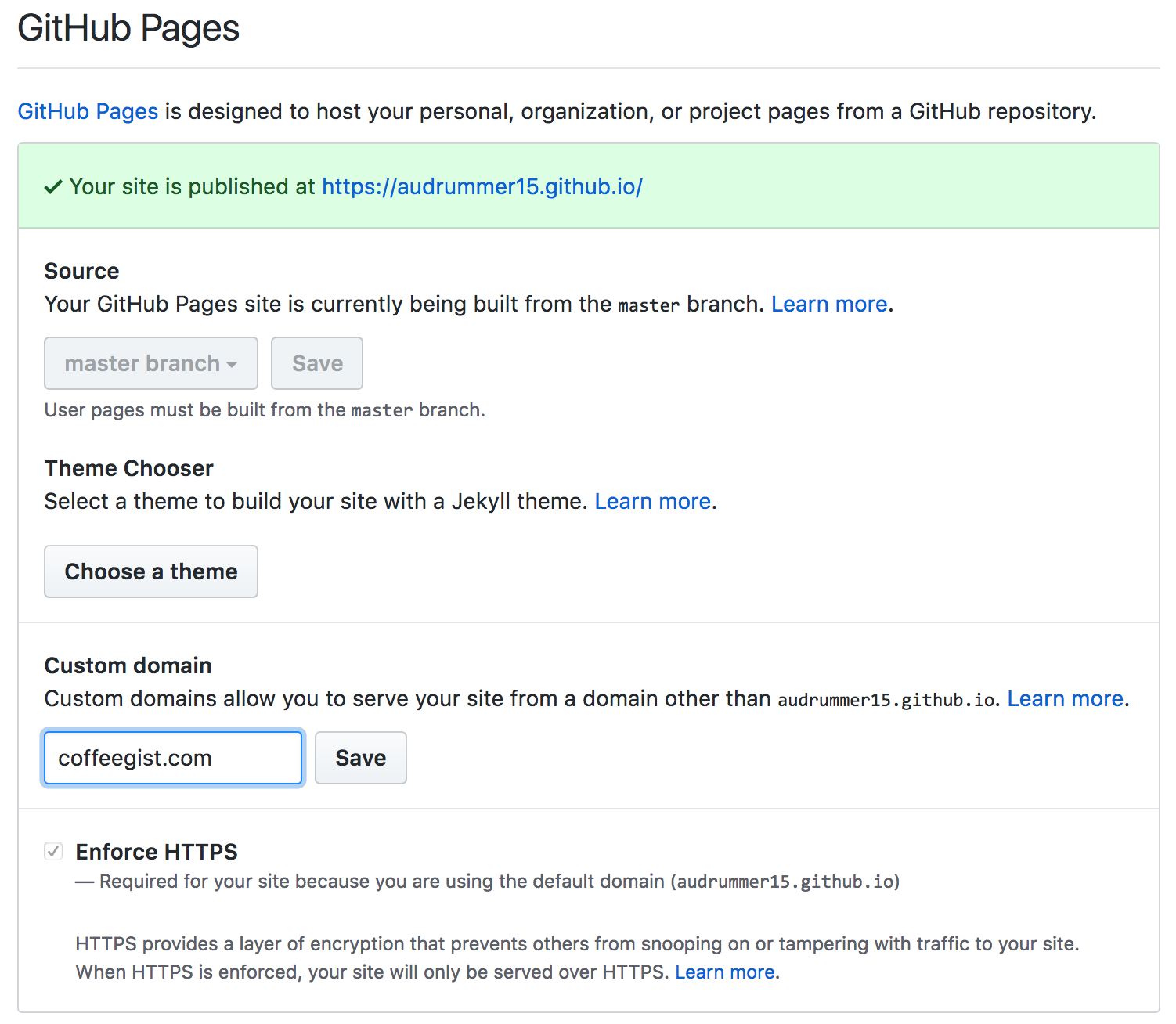Save the custom domain coffeegist.com
This screenshot has height=1024, width=1176.
click(361, 758)
